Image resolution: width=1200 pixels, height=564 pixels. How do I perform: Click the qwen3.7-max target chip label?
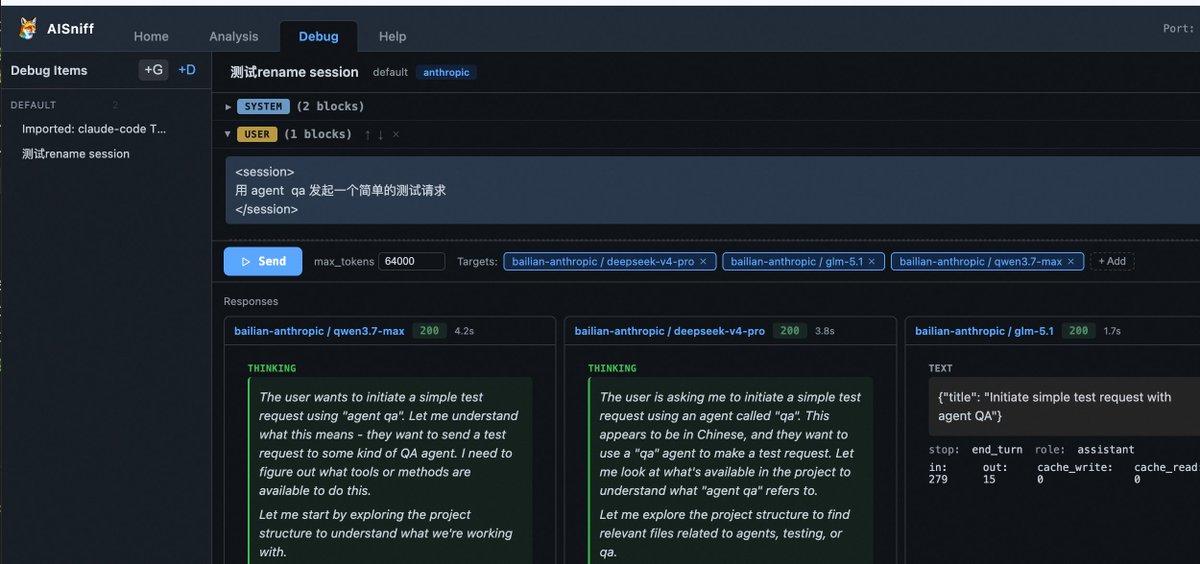tap(981, 261)
